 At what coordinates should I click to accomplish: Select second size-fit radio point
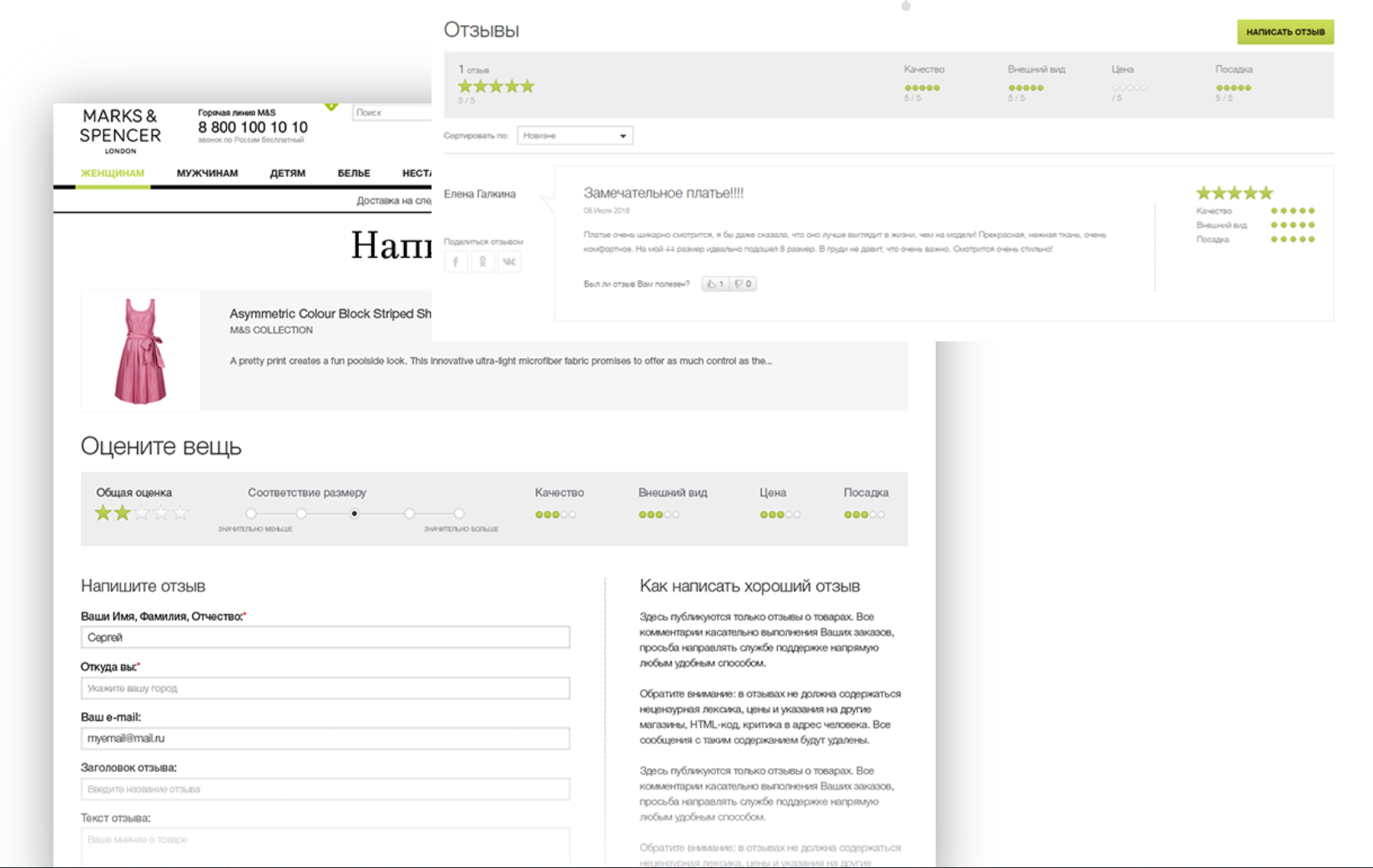pyautogui.click(x=301, y=514)
